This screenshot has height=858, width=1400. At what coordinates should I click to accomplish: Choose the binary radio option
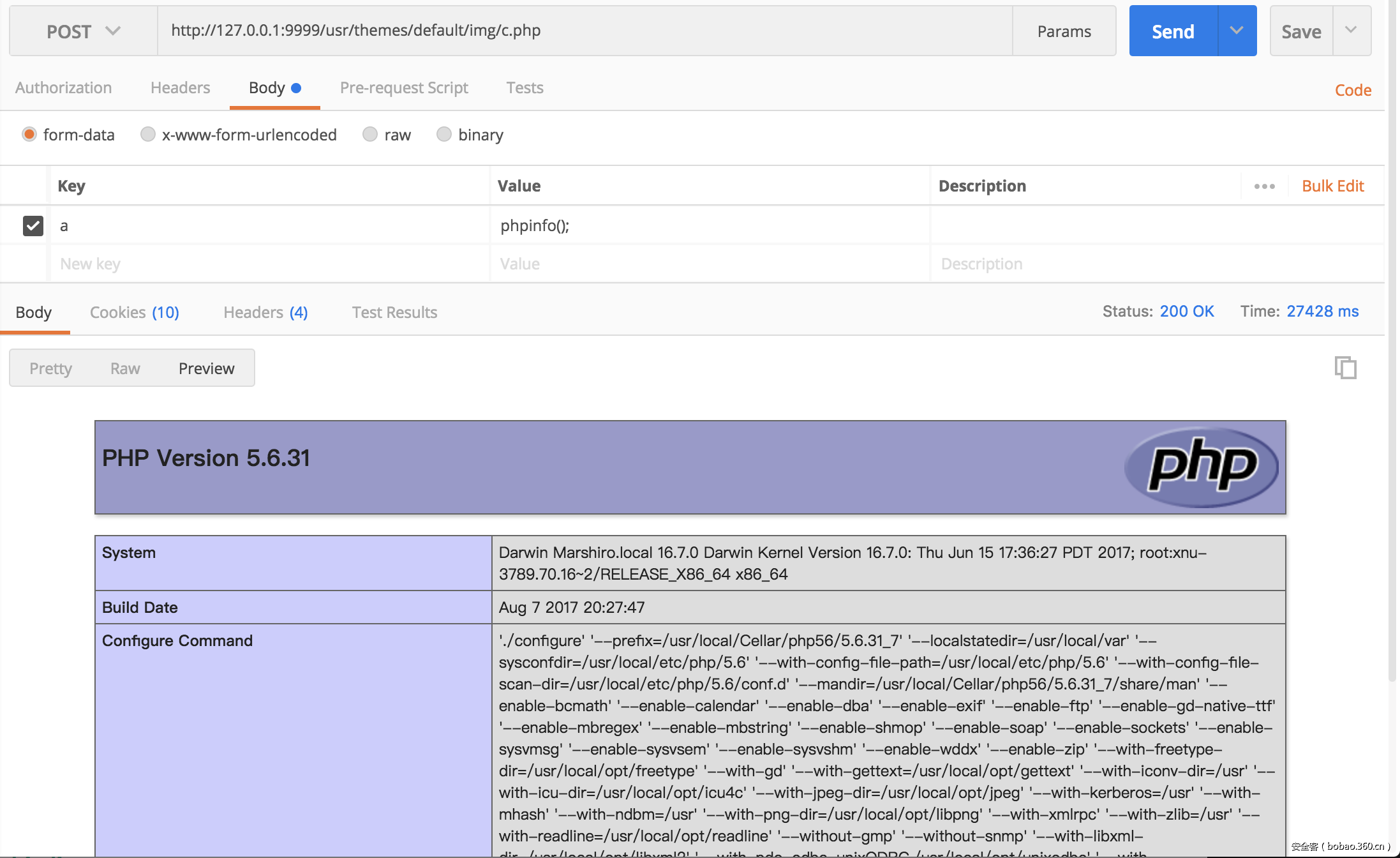tap(444, 135)
